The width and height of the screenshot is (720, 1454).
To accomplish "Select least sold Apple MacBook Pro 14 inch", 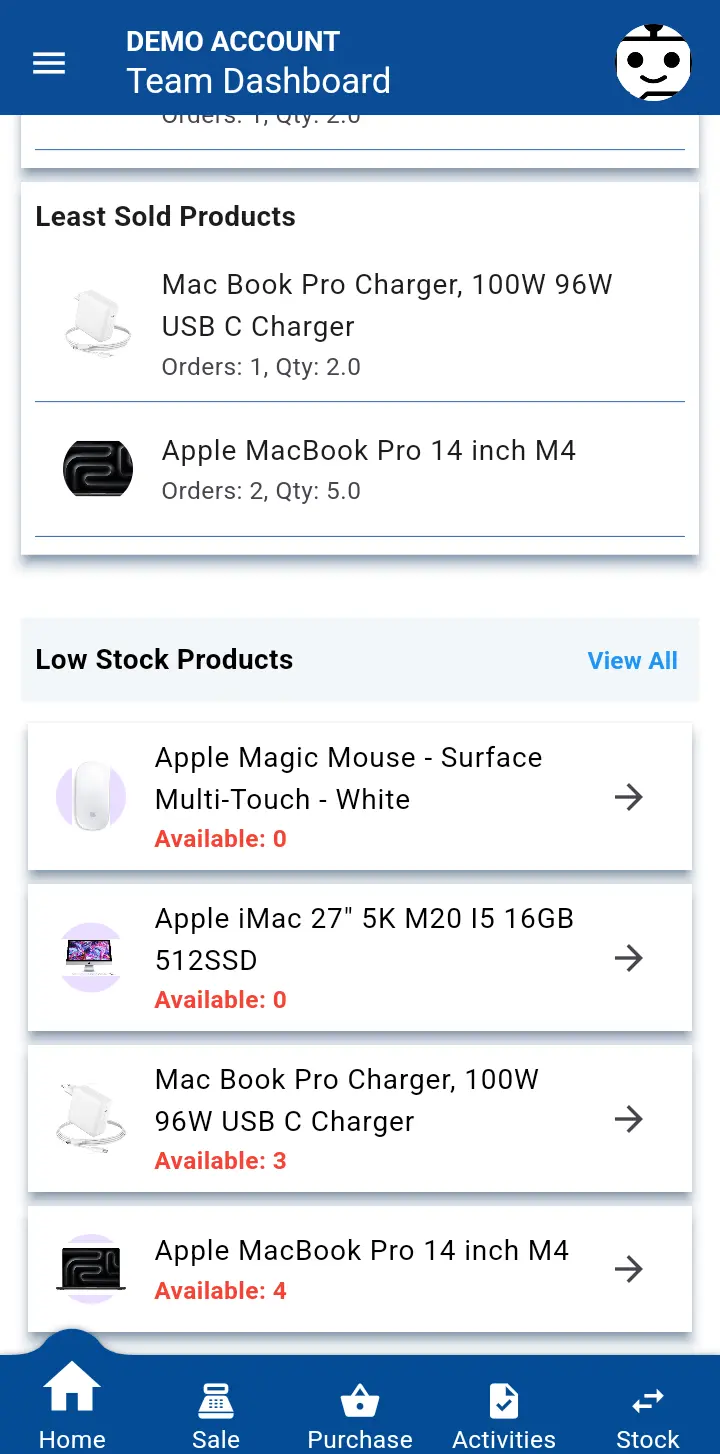I will tap(368, 469).
